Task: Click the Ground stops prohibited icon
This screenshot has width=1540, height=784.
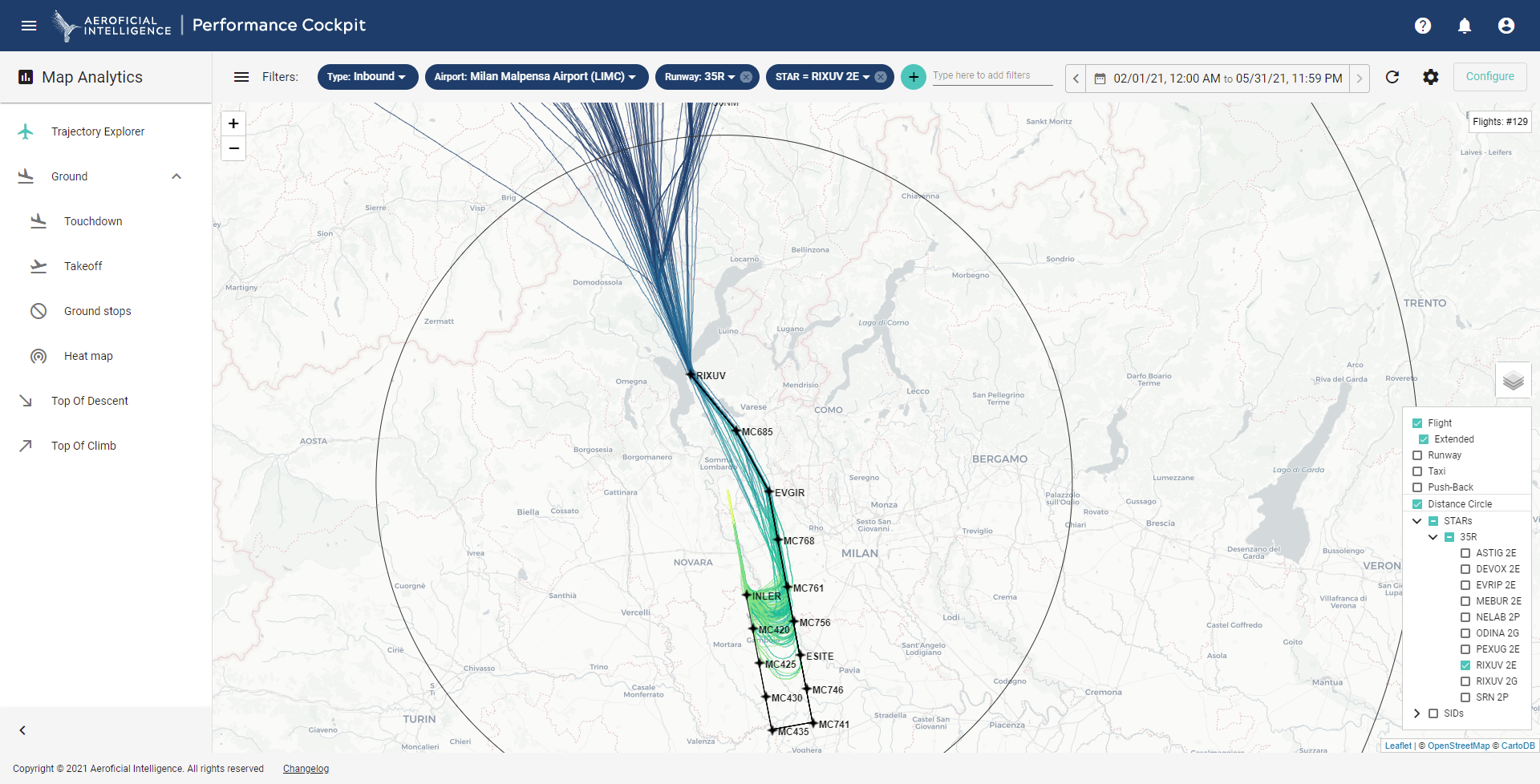Action: click(38, 311)
